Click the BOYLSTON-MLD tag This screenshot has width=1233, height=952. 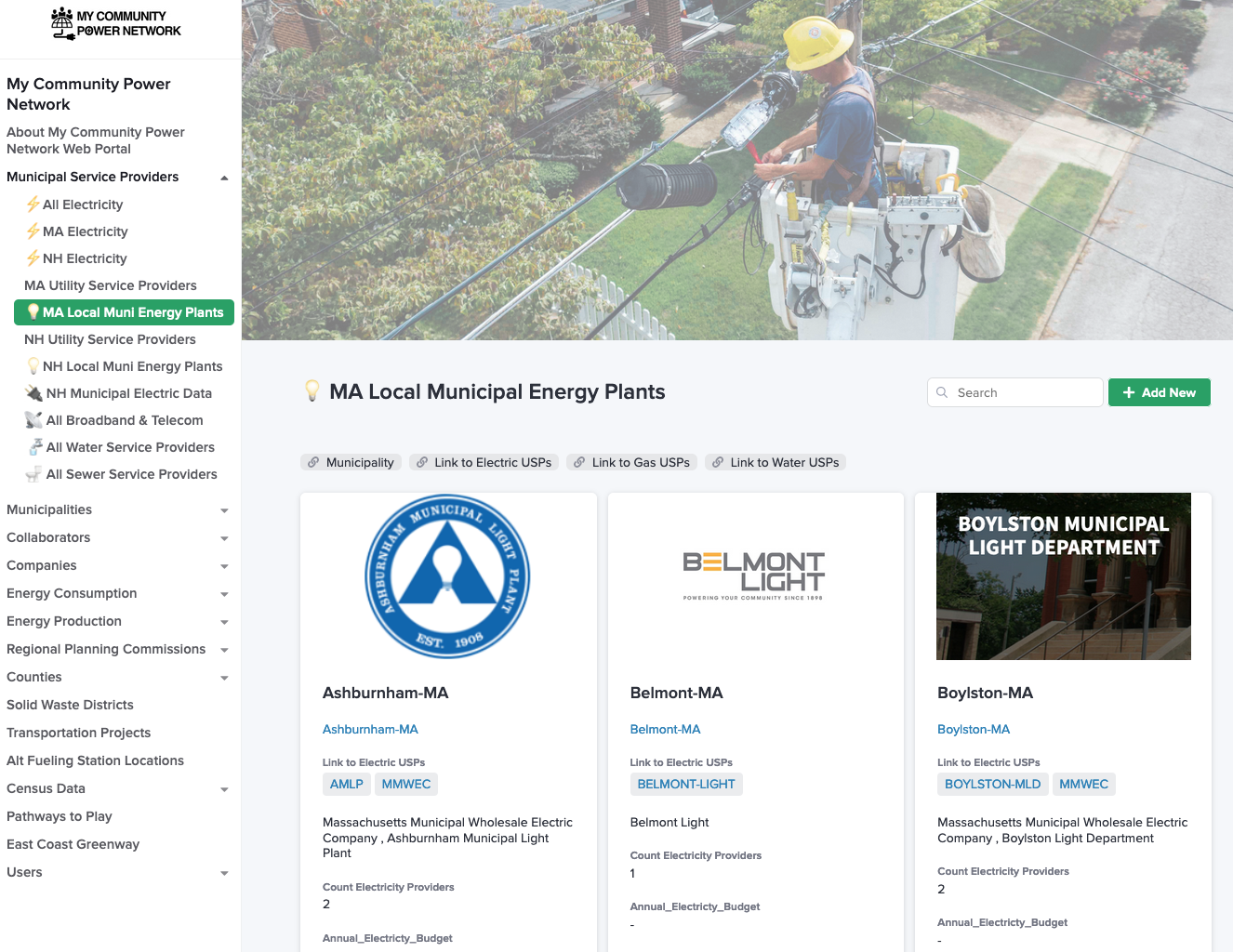click(993, 784)
